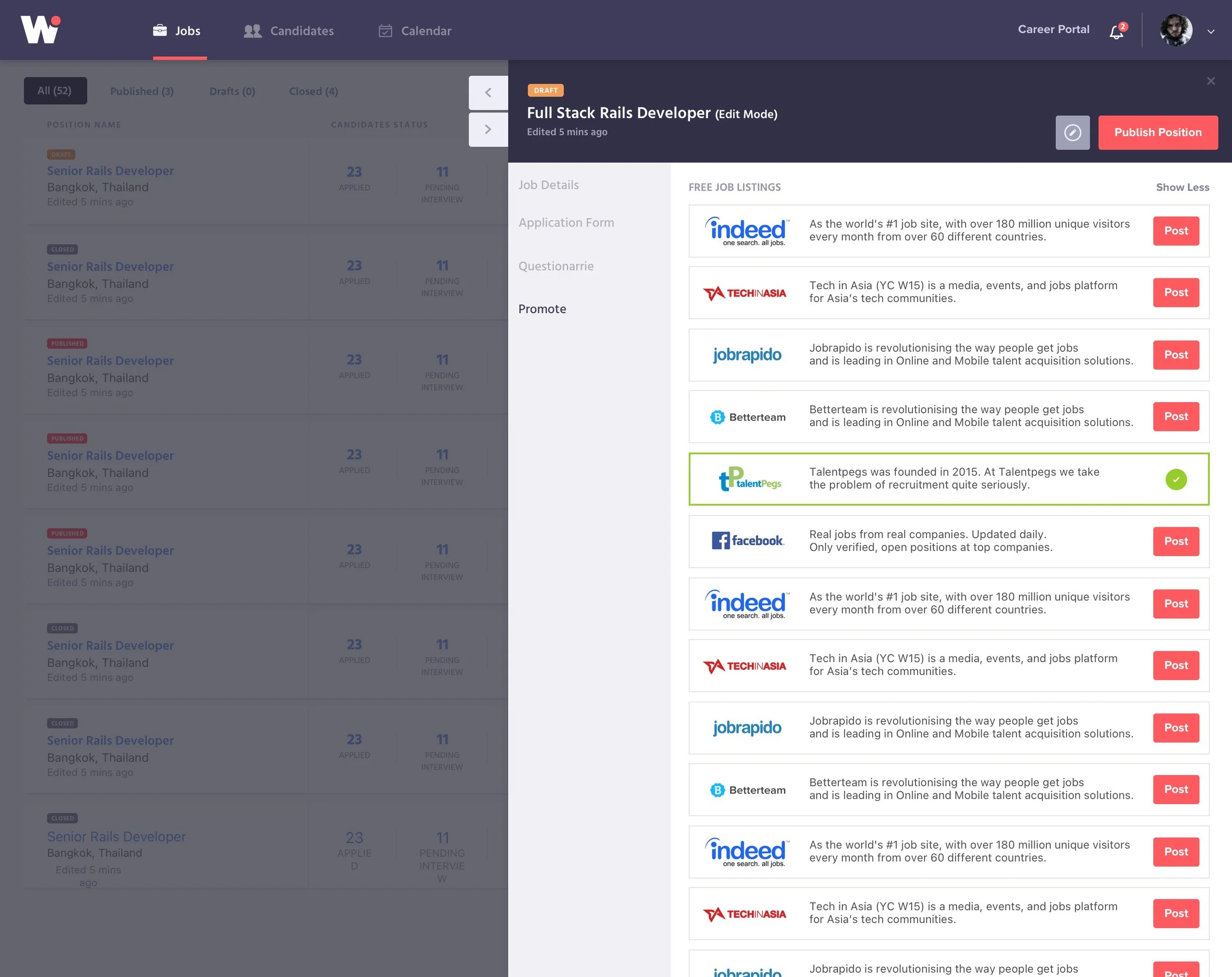Viewport: 1232px width, 977px height.
Task: Click the Talentpegs description text
Action: [x=954, y=479]
